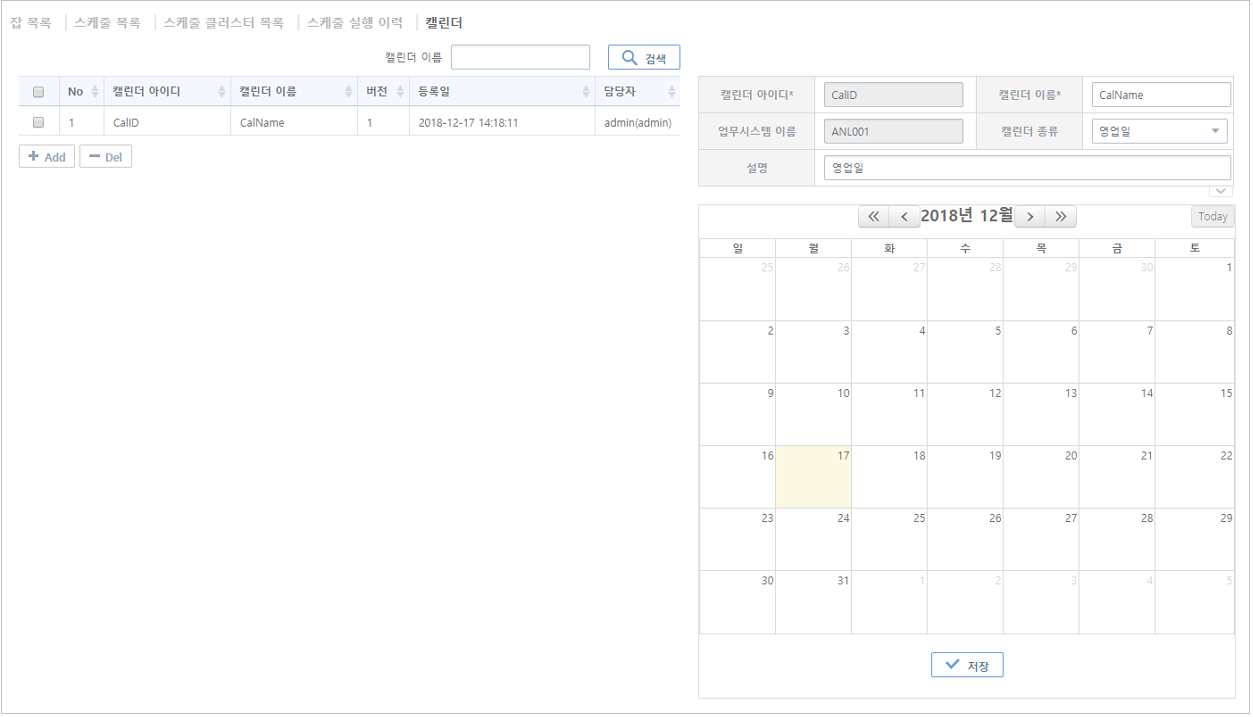Select December 14 in the calendar
Image resolution: width=1253 pixels, height=717 pixels.
pos(1117,414)
